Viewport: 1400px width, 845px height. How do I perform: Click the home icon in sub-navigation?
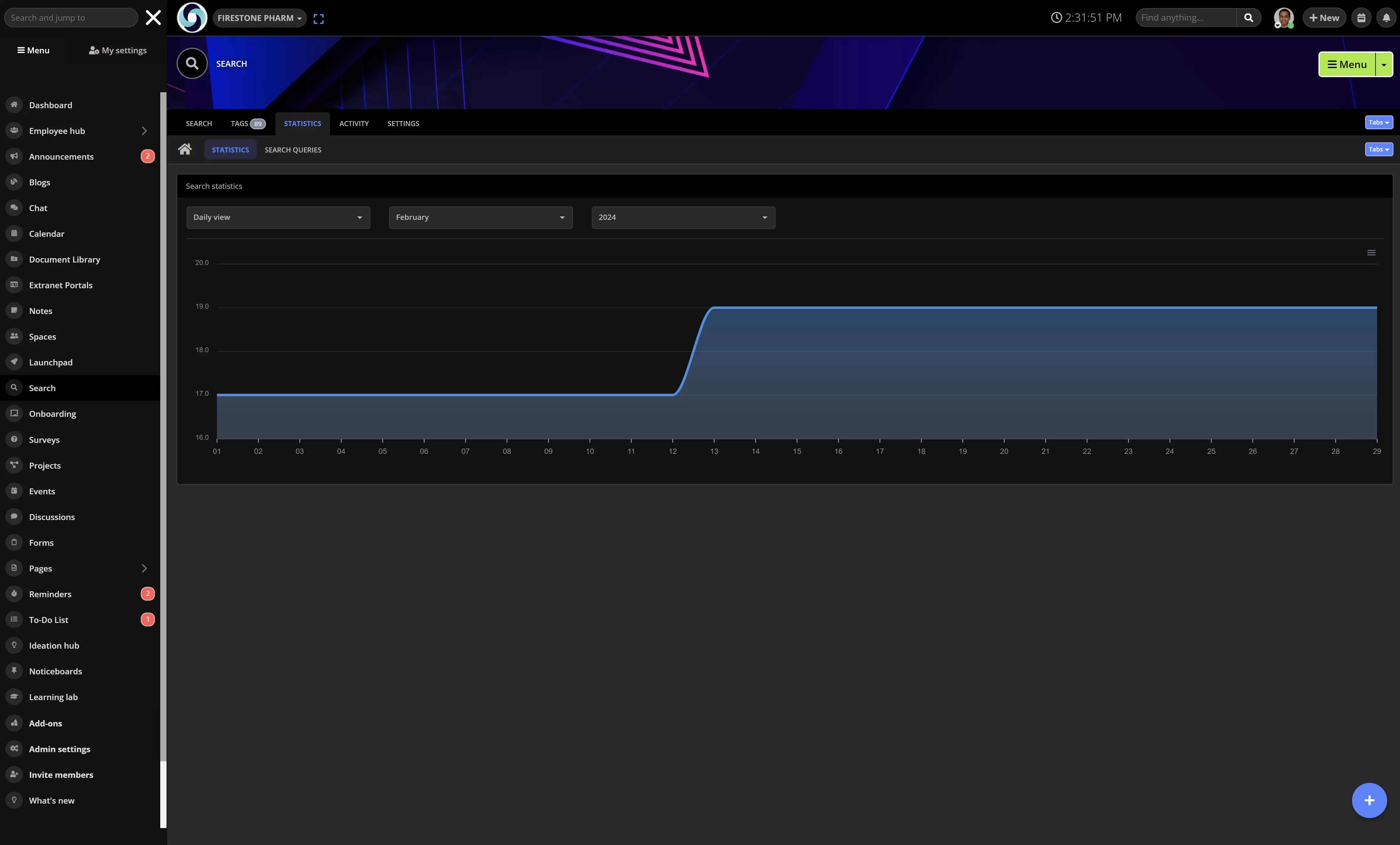point(185,149)
